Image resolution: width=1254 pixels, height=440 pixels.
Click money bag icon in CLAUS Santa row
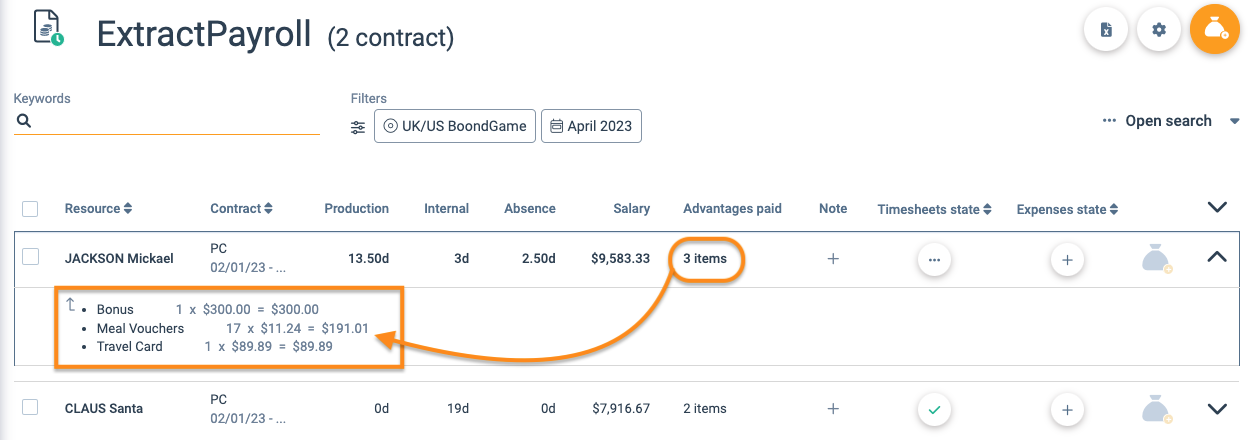point(1156,409)
